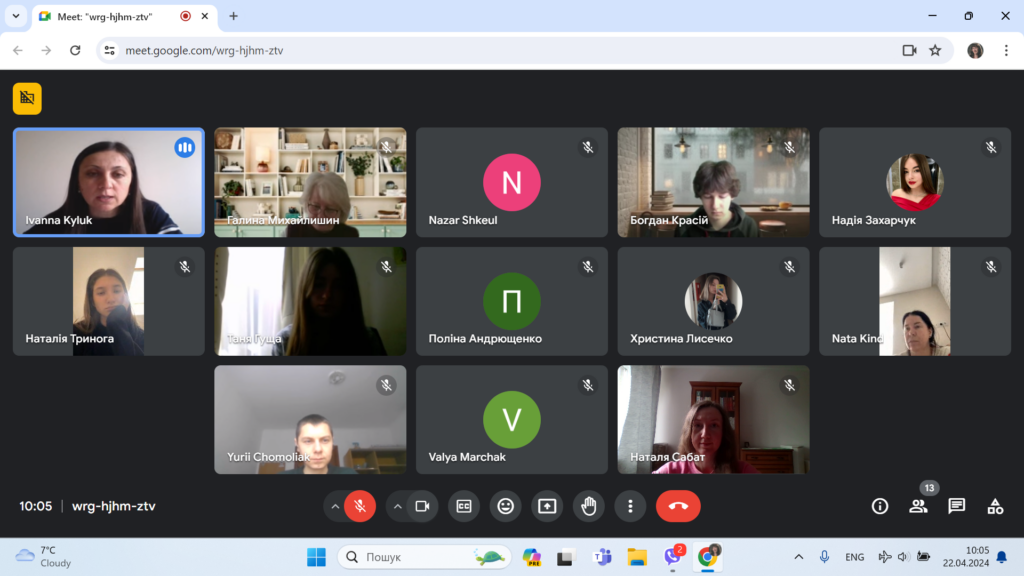Expand video settings chevron beside camera

(397, 506)
